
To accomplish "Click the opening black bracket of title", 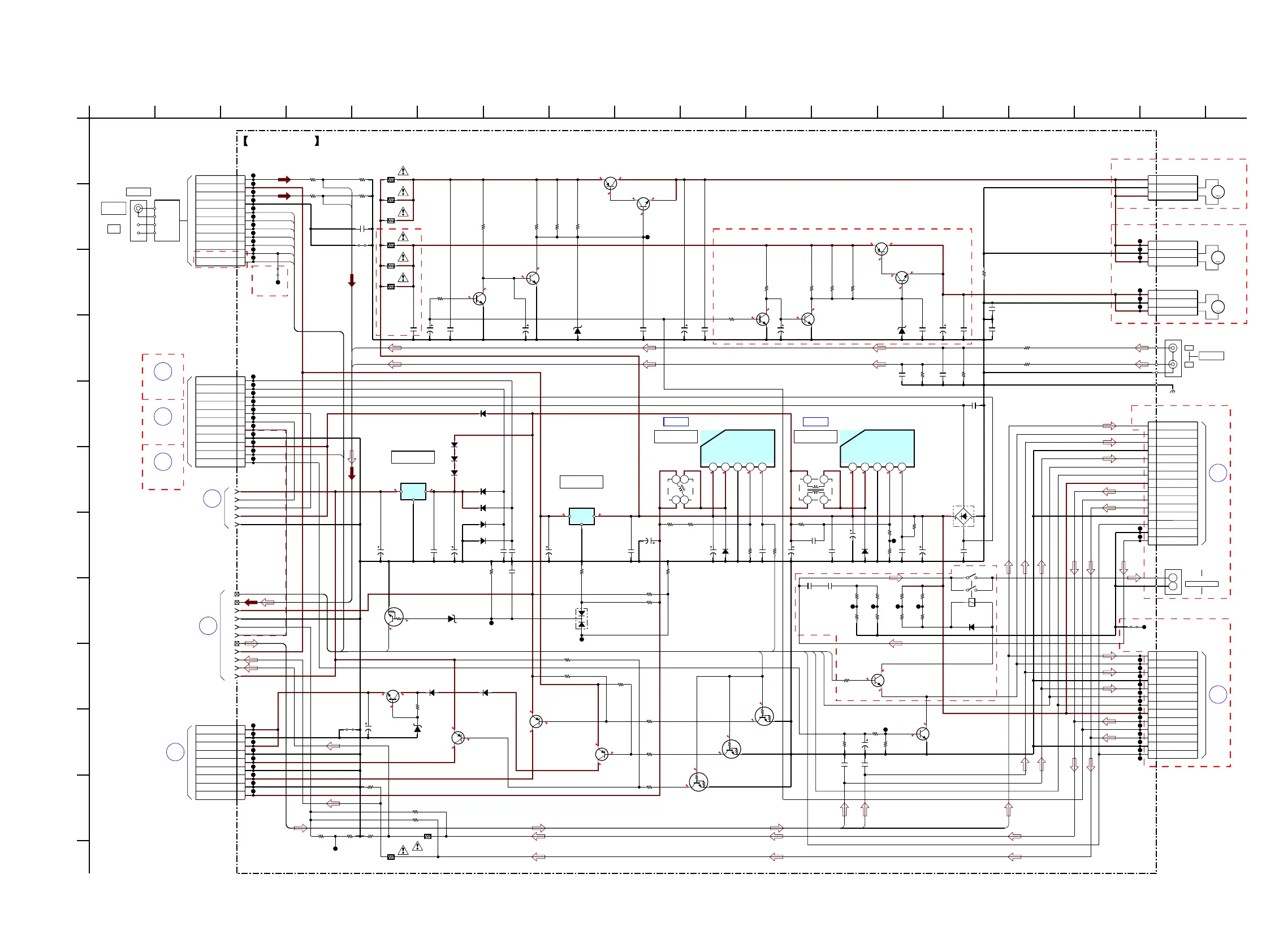I will pyautogui.click(x=245, y=141).
